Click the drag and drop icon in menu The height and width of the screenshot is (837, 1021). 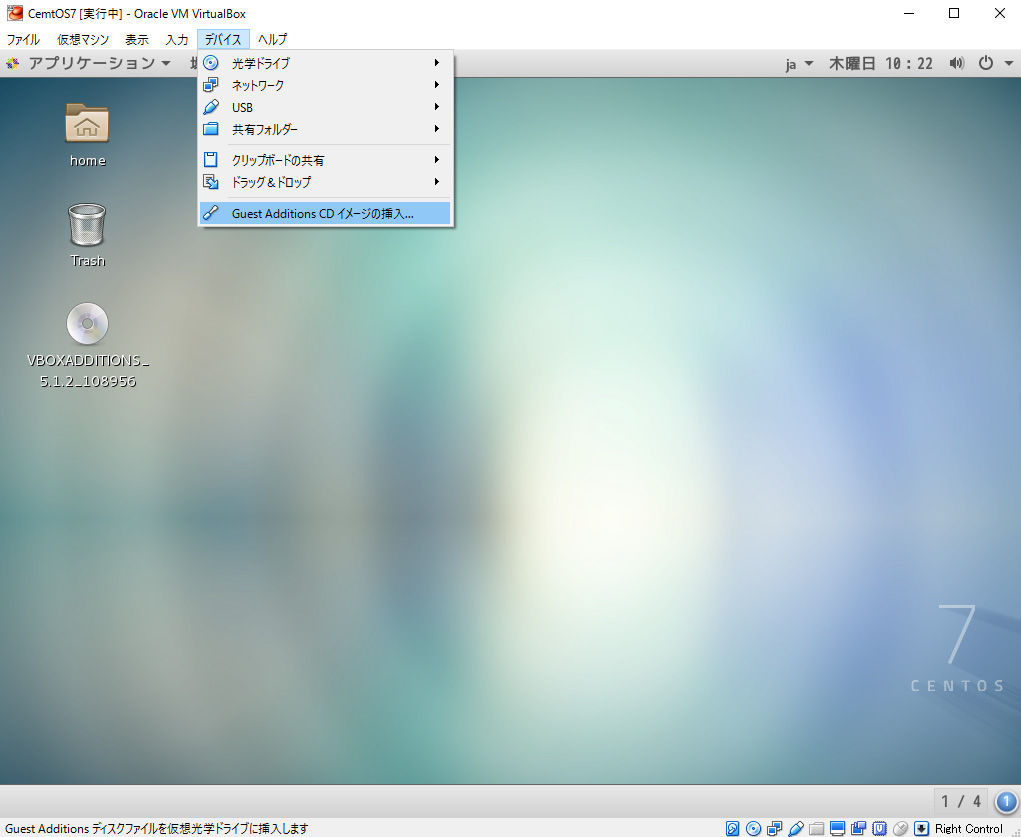210,182
